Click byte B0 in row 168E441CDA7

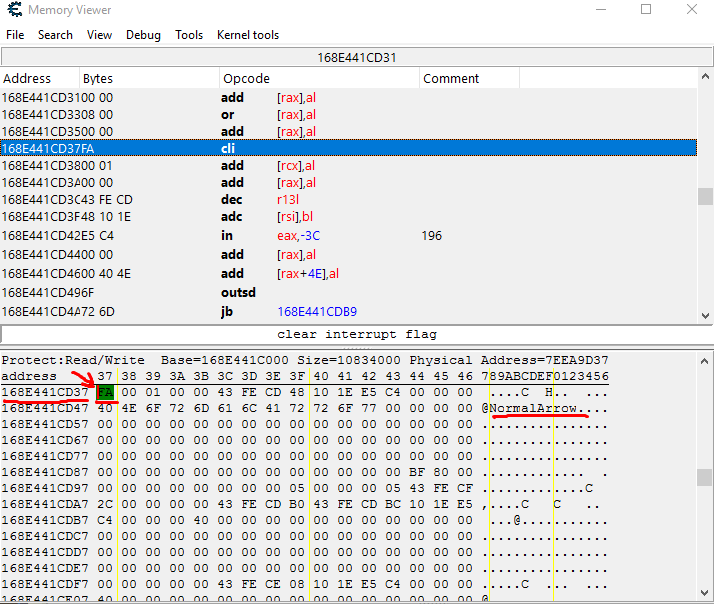coord(297,504)
